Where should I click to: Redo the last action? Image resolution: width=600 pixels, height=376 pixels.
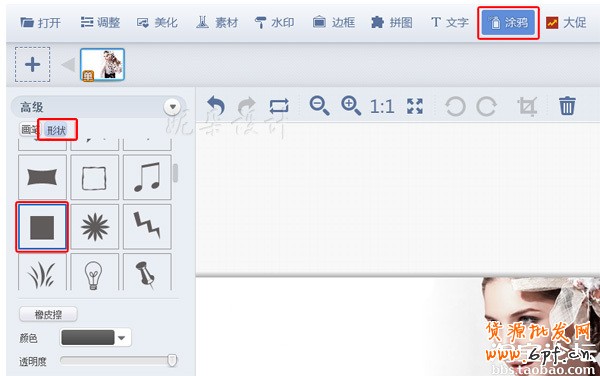pyautogui.click(x=247, y=106)
